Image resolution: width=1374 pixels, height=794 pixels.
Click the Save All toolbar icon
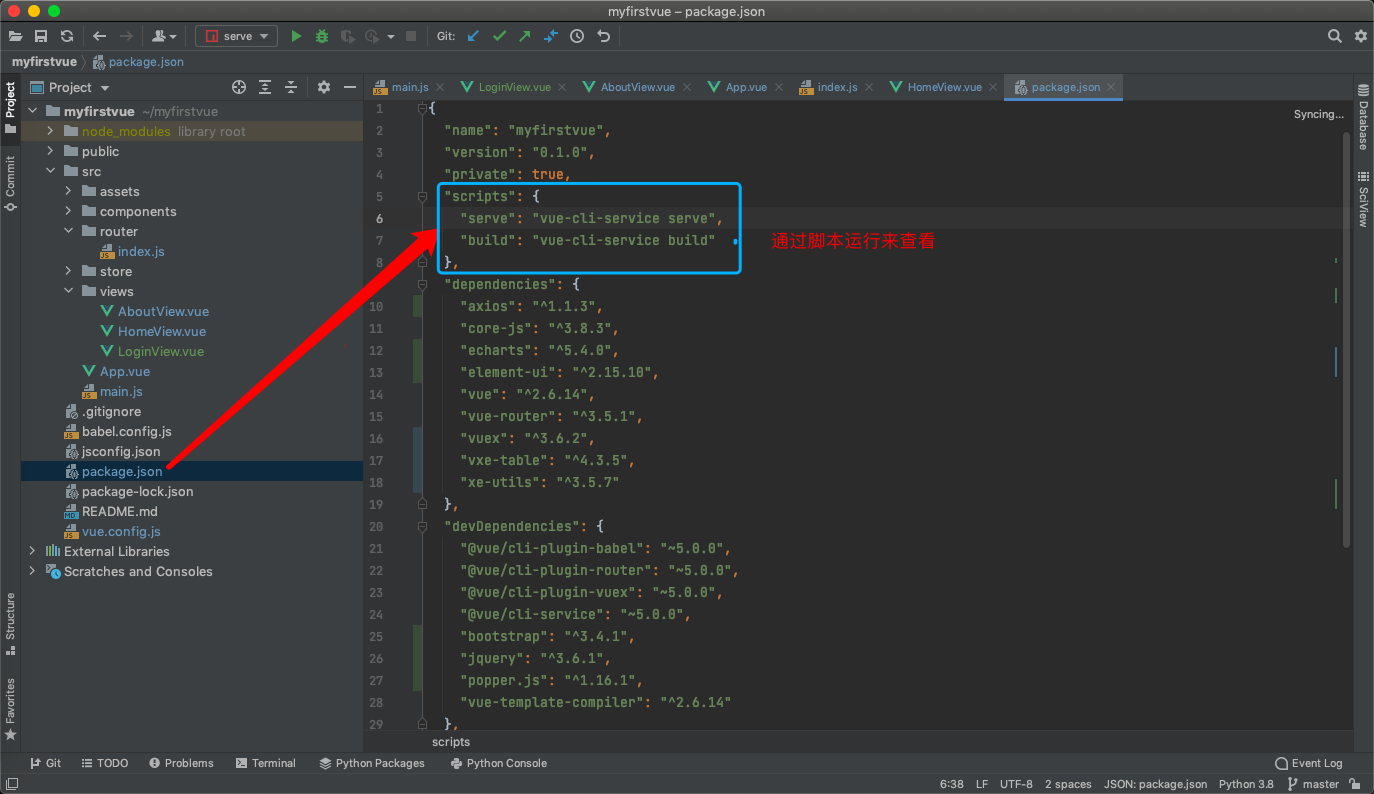coord(41,36)
